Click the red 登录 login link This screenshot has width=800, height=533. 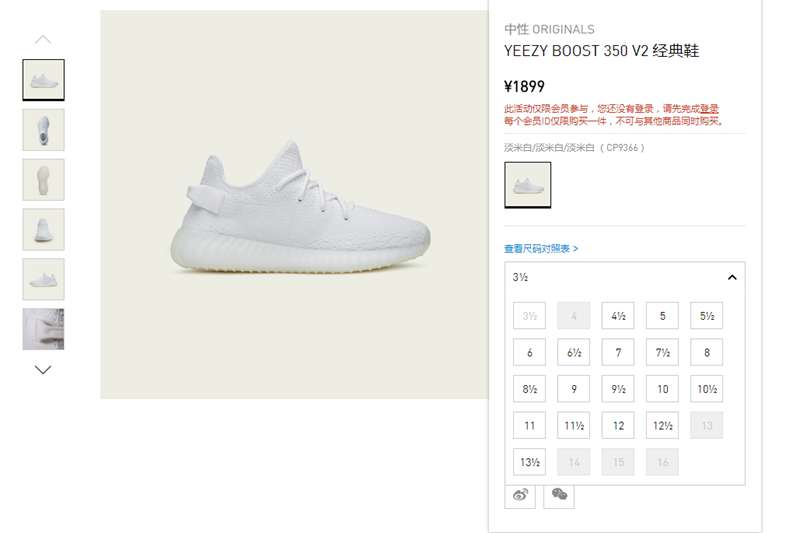tap(709, 109)
